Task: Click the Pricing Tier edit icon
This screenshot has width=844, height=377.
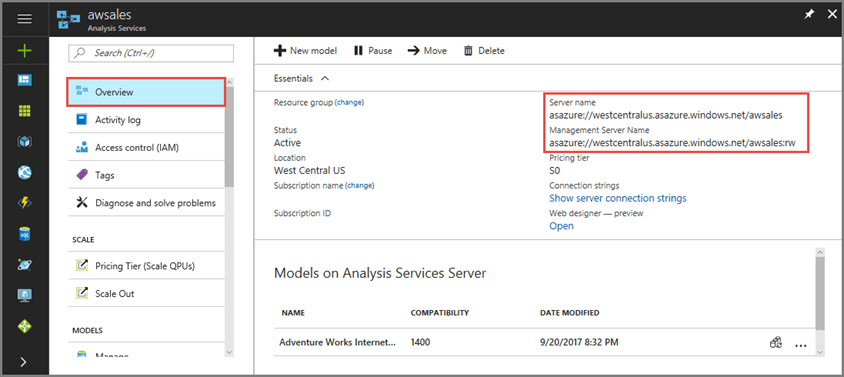Action: click(82, 266)
